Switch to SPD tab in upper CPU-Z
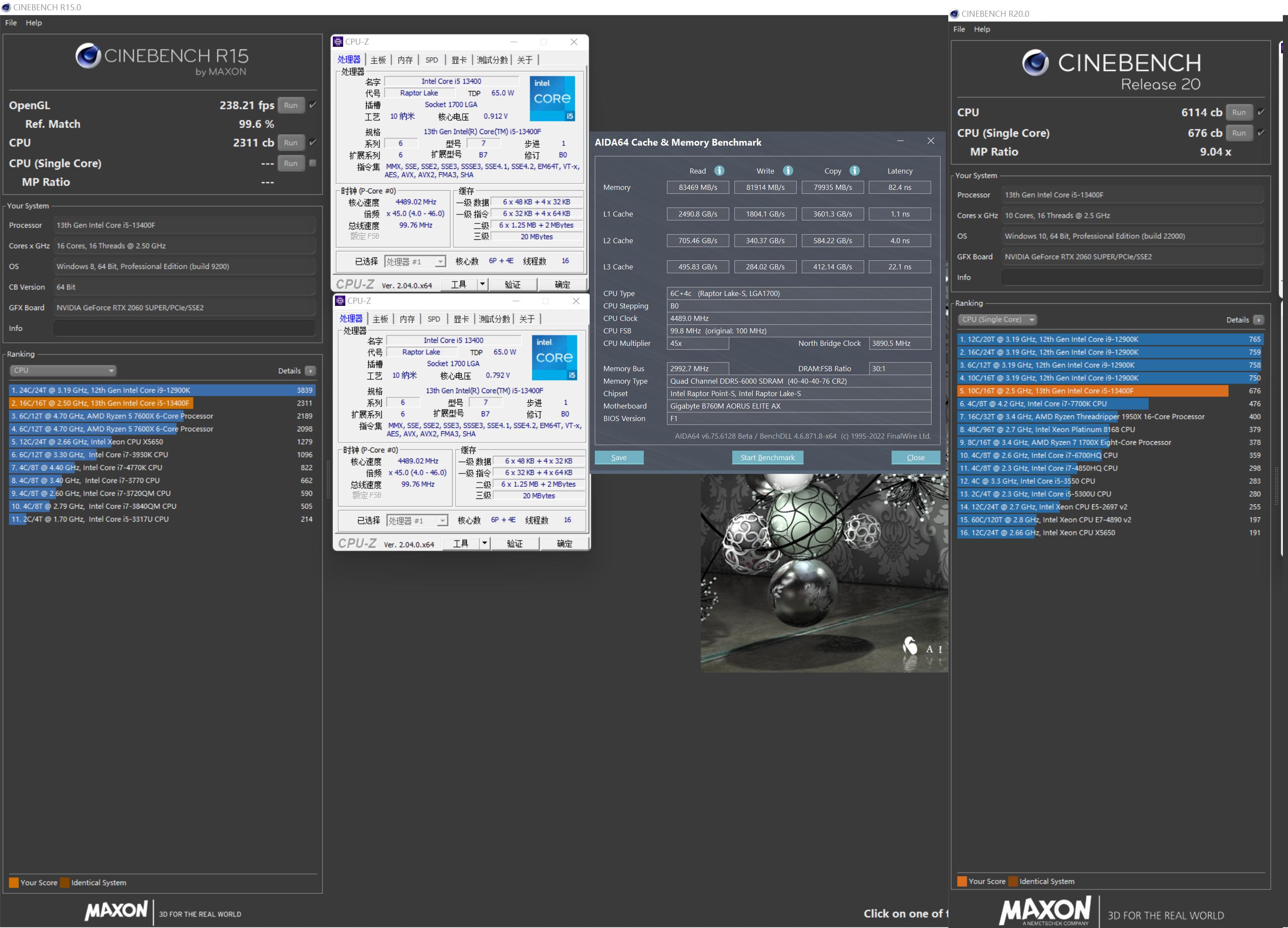The height and width of the screenshot is (928, 1288). click(x=431, y=60)
